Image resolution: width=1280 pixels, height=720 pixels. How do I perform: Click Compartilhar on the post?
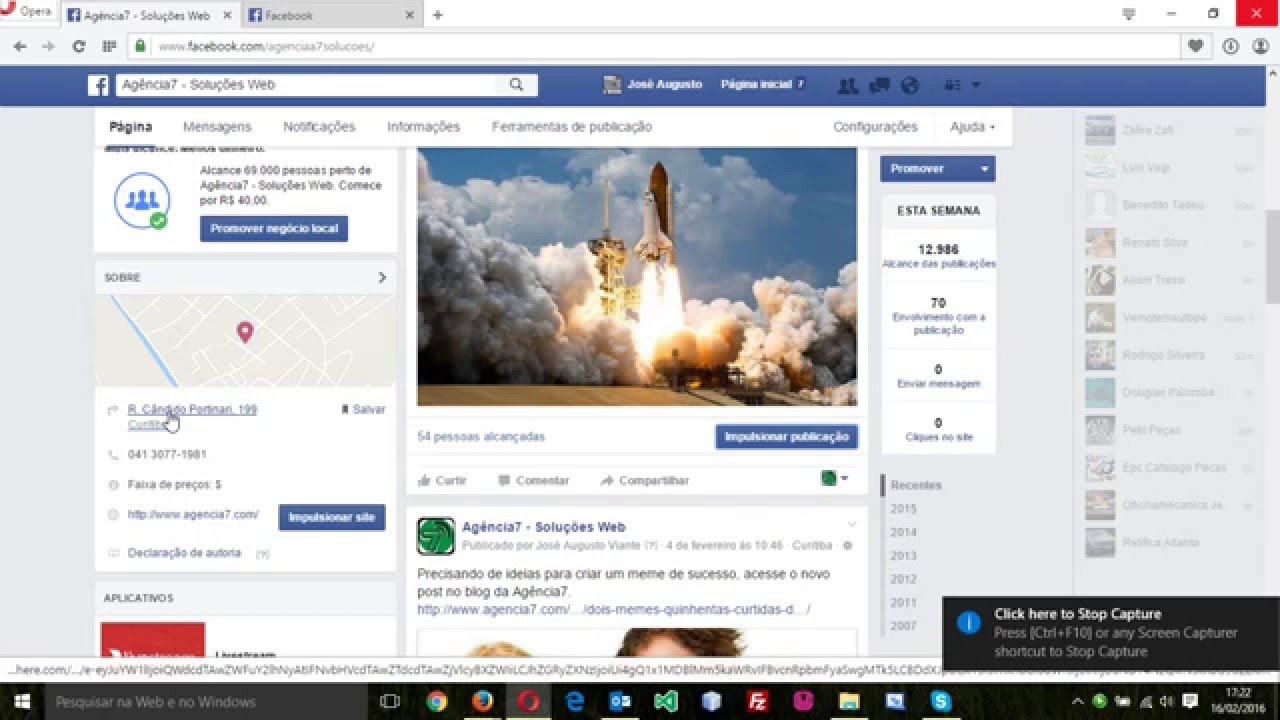click(x=644, y=480)
